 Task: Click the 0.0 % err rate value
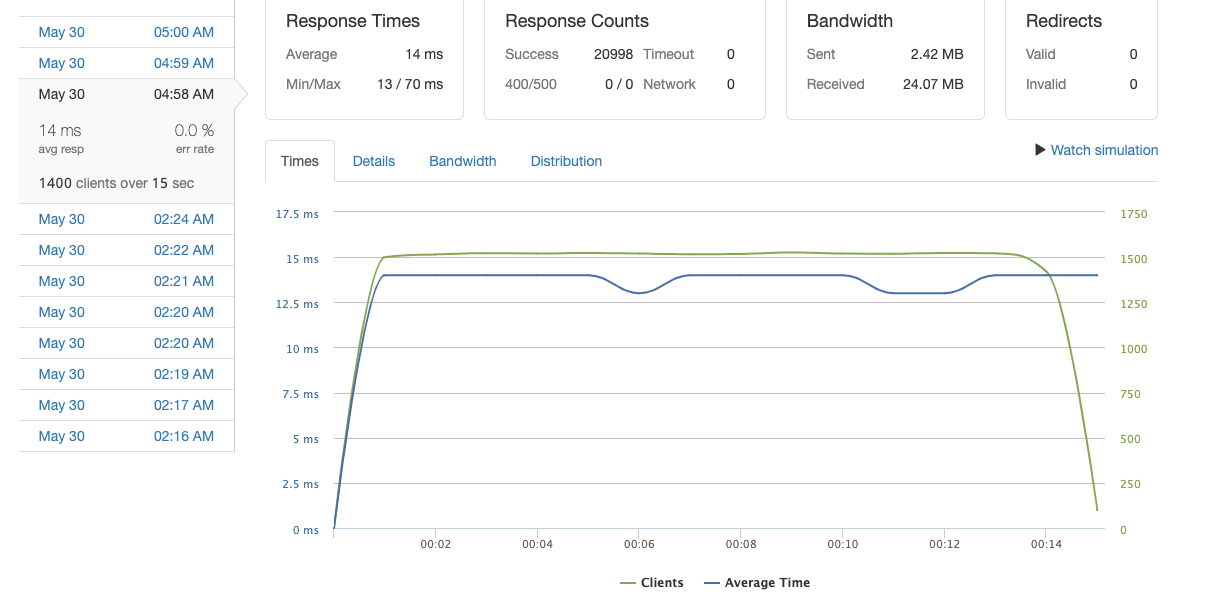tap(194, 130)
